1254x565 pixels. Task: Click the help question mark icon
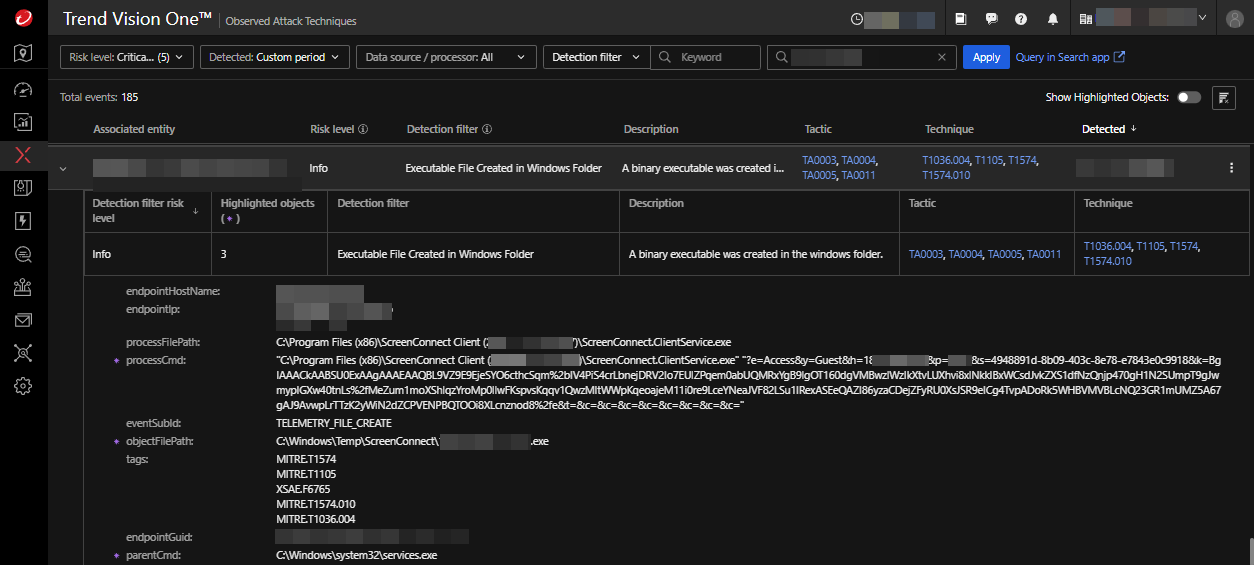click(x=1021, y=19)
